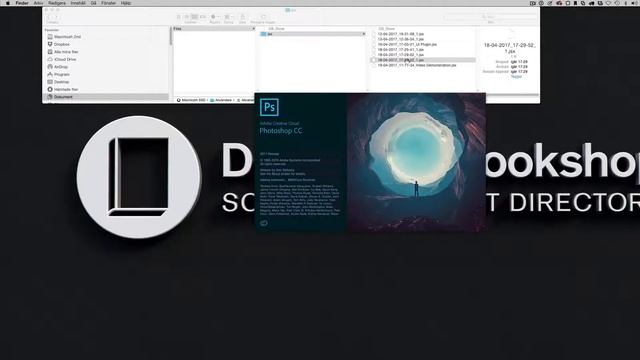Select Dokument in Finder sidebar
This screenshot has width=640, height=360.
pos(105,97)
